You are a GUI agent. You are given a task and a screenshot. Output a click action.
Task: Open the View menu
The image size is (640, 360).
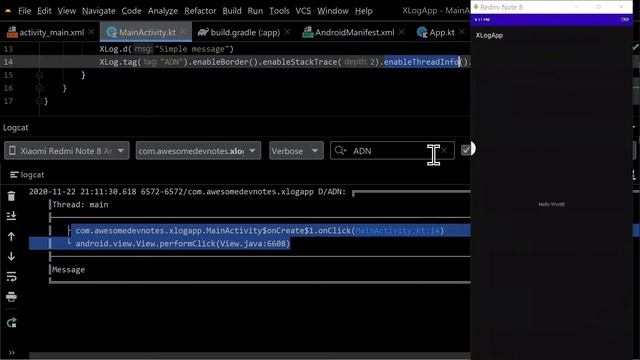coord(67,11)
